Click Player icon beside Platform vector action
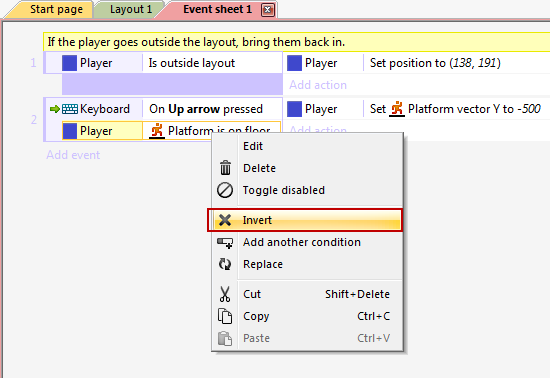 tap(294, 109)
